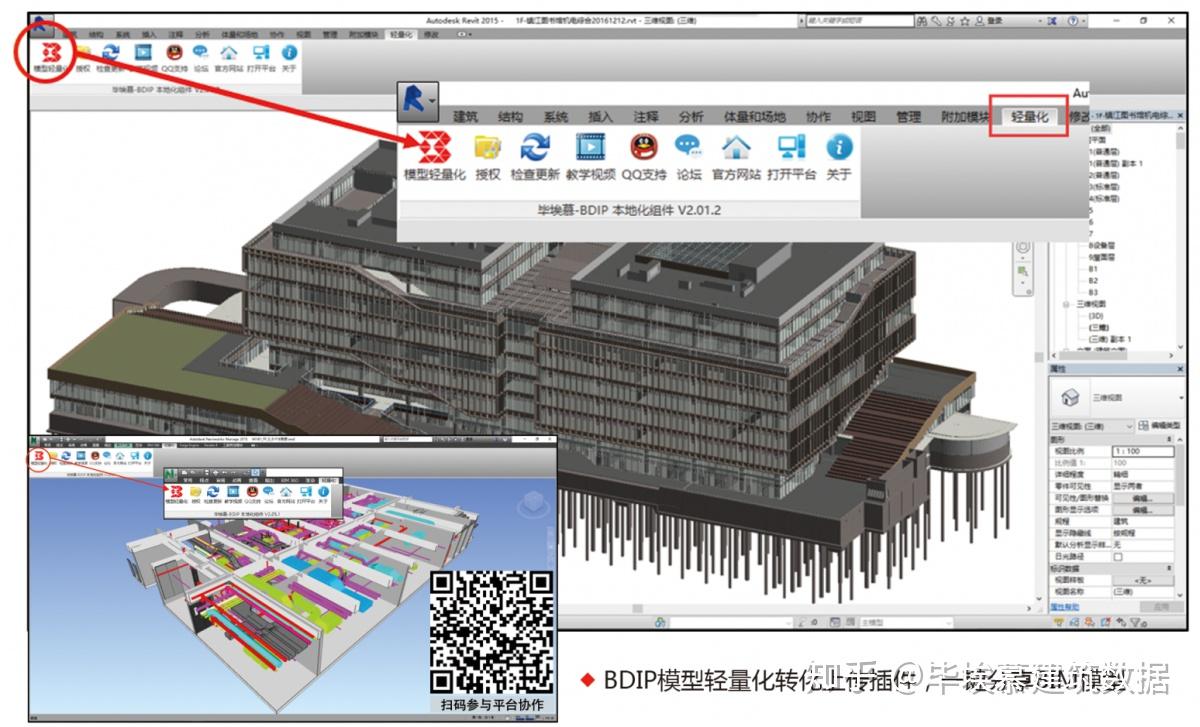
Task: Click 关于 icon in the small Revit ribbon
Action: click(x=289, y=53)
